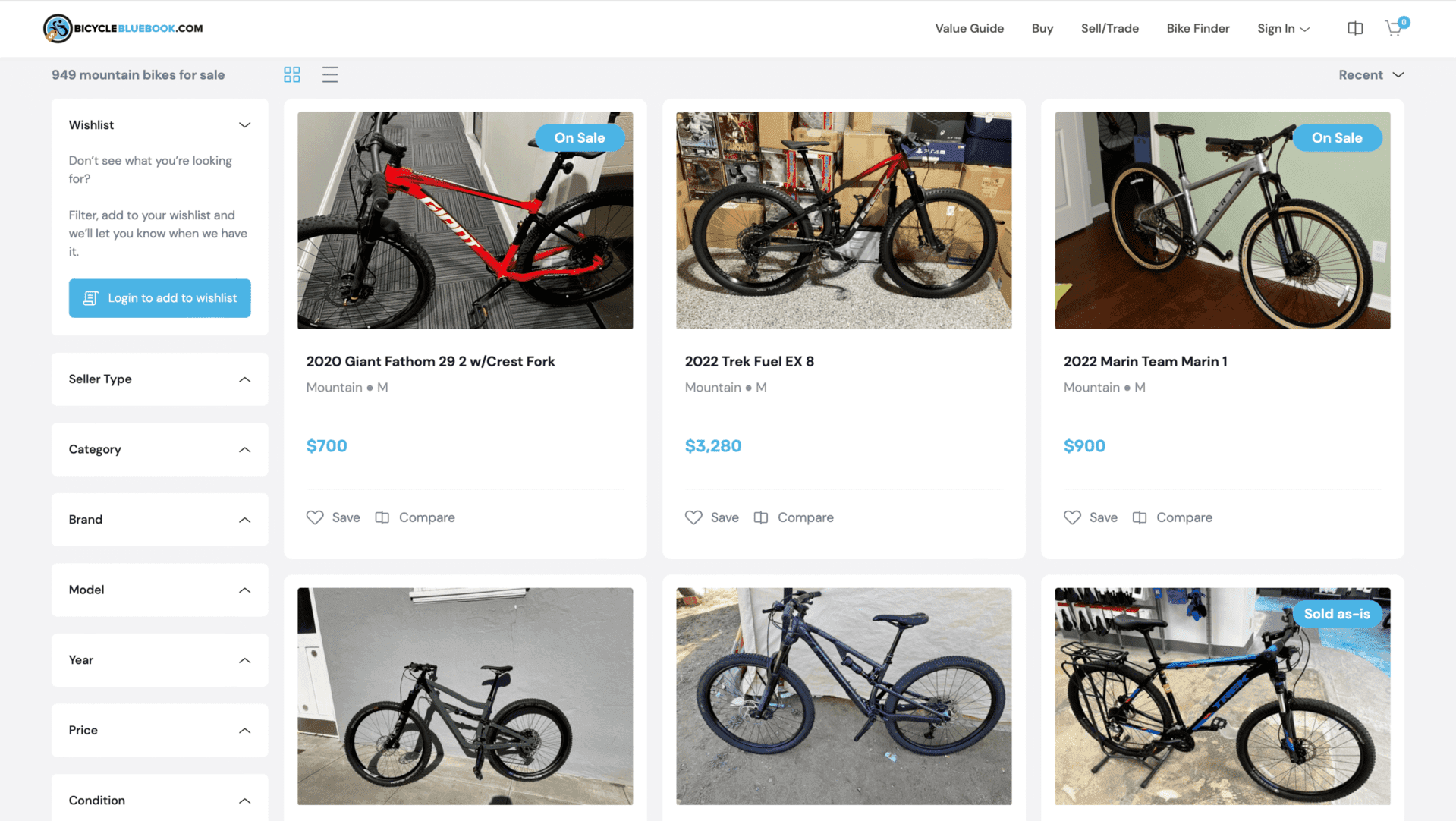
Task: Click Login to add to wishlist button
Action: pyautogui.click(x=159, y=298)
